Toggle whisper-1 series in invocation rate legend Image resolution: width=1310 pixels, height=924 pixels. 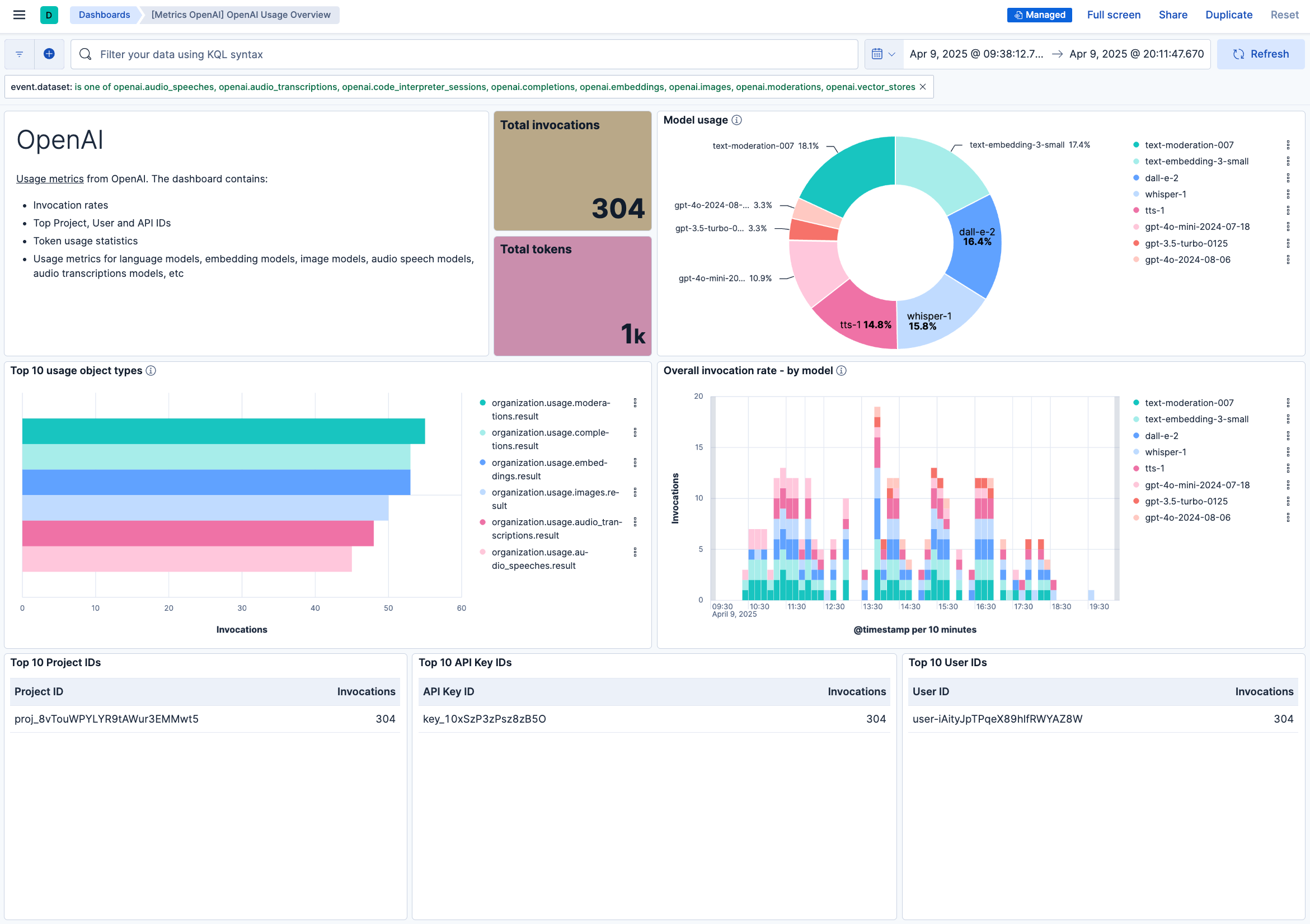coord(1165,452)
